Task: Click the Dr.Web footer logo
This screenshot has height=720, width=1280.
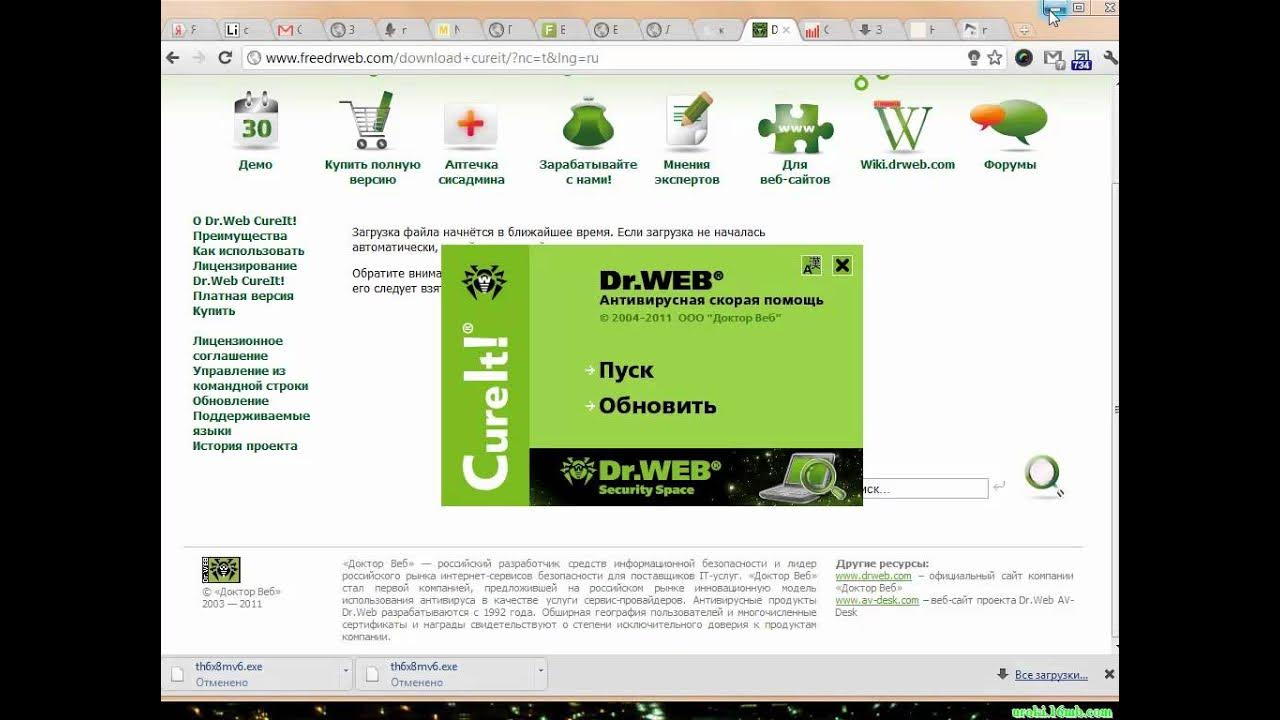Action: (221, 570)
